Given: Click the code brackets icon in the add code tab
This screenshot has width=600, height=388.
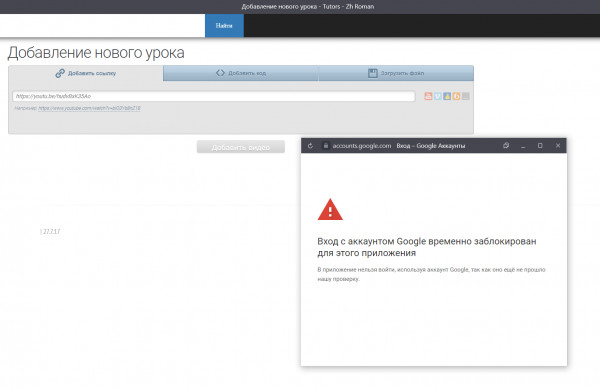Looking at the screenshot, I should (220, 73).
